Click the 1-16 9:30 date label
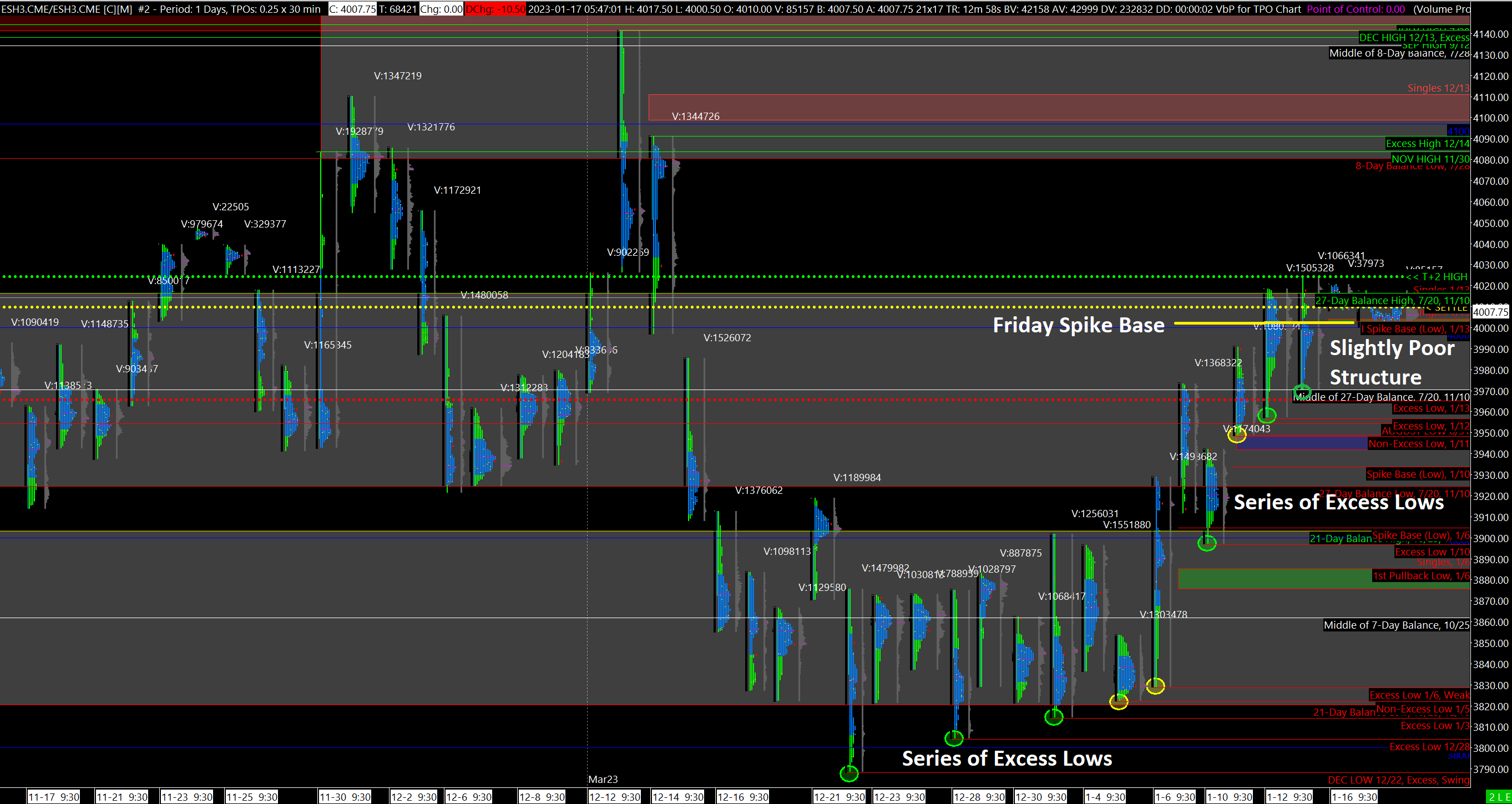The image size is (1512, 804). [1353, 797]
